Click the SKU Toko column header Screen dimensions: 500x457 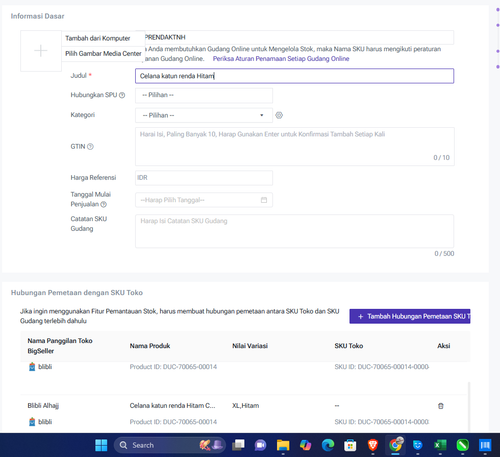coord(349,346)
